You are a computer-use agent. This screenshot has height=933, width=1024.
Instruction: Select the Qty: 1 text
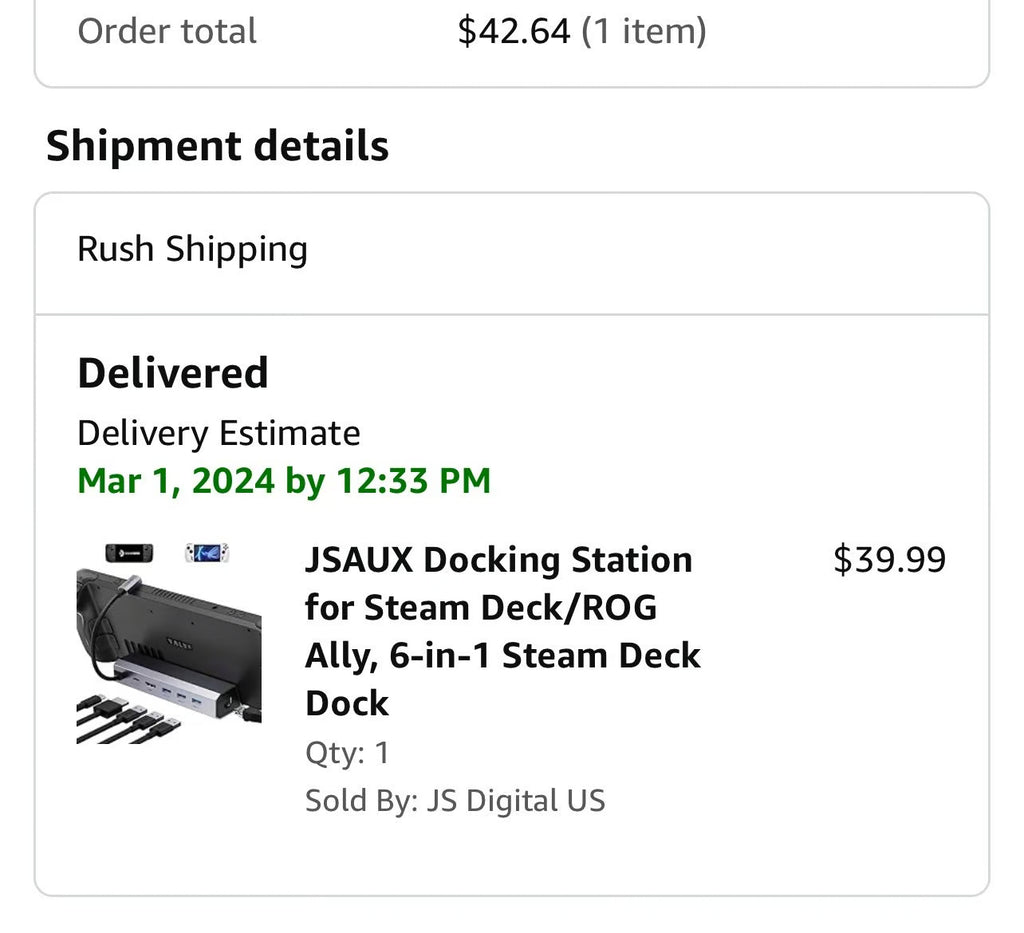click(x=347, y=753)
